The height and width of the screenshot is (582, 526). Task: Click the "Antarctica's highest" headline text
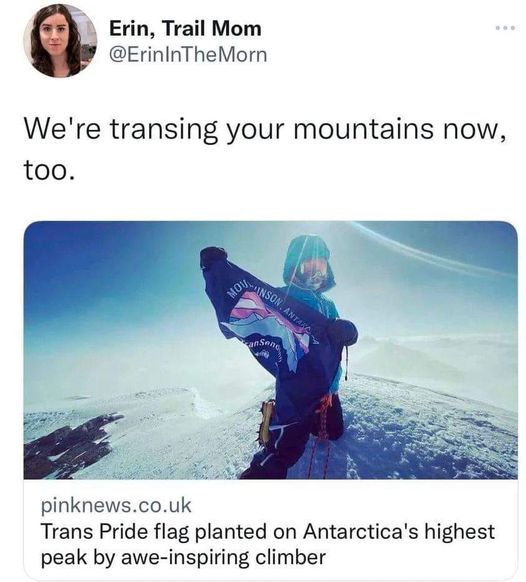399,531
